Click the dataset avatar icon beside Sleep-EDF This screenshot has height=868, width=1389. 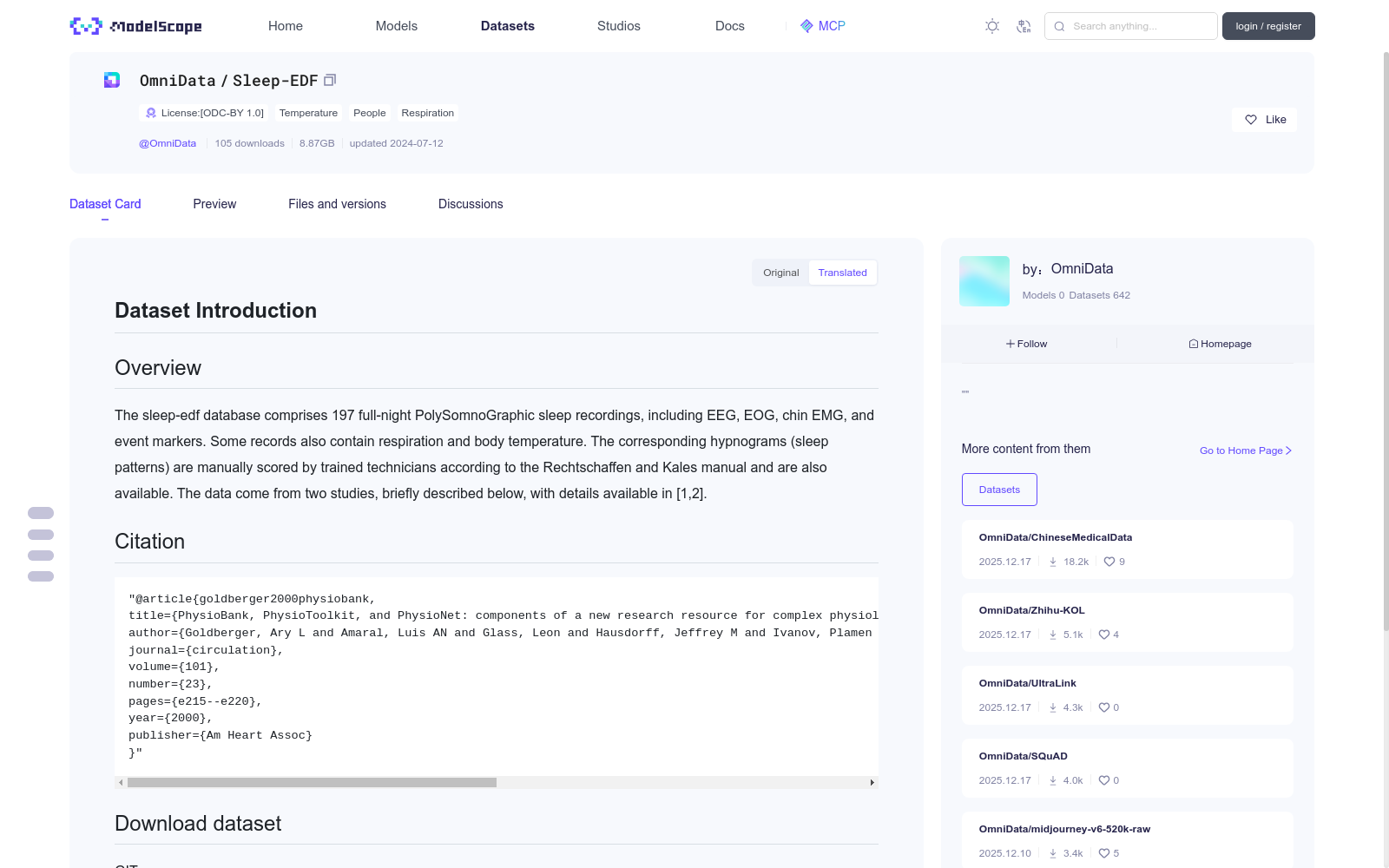pyautogui.click(x=112, y=80)
